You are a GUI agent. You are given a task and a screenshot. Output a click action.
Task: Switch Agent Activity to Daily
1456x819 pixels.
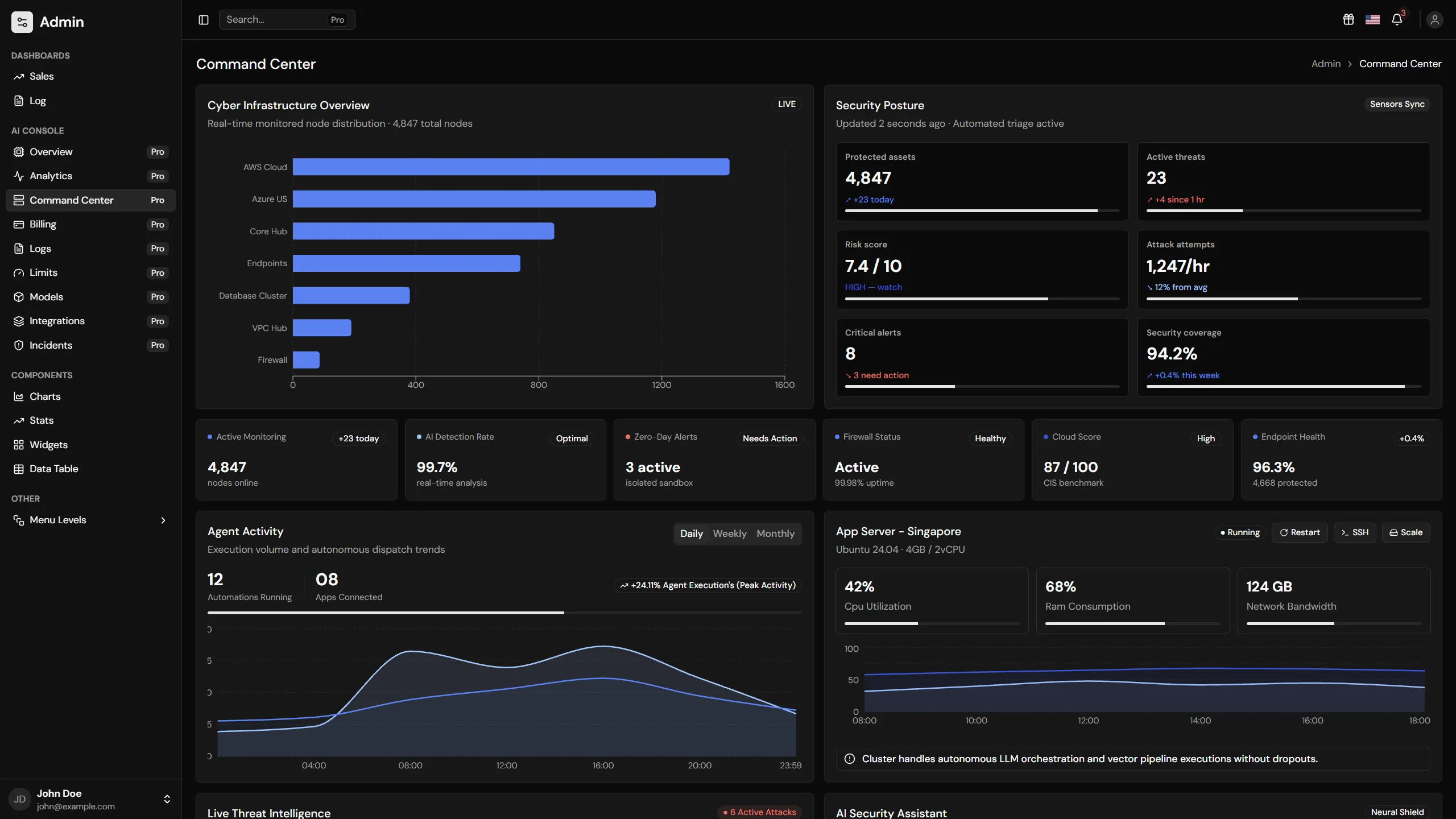pyautogui.click(x=692, y=533)
